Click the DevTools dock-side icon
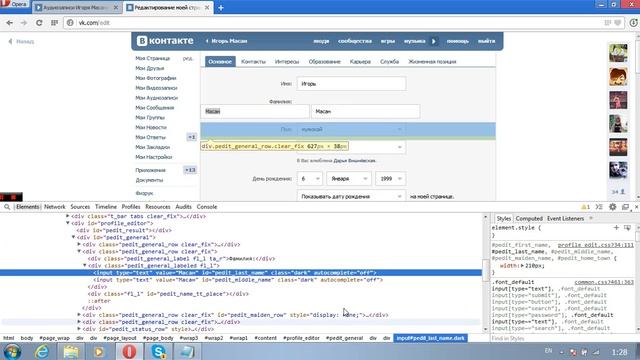Image resolution: width=640 pixels, height=360 pixels. click(x=625, y=207)
